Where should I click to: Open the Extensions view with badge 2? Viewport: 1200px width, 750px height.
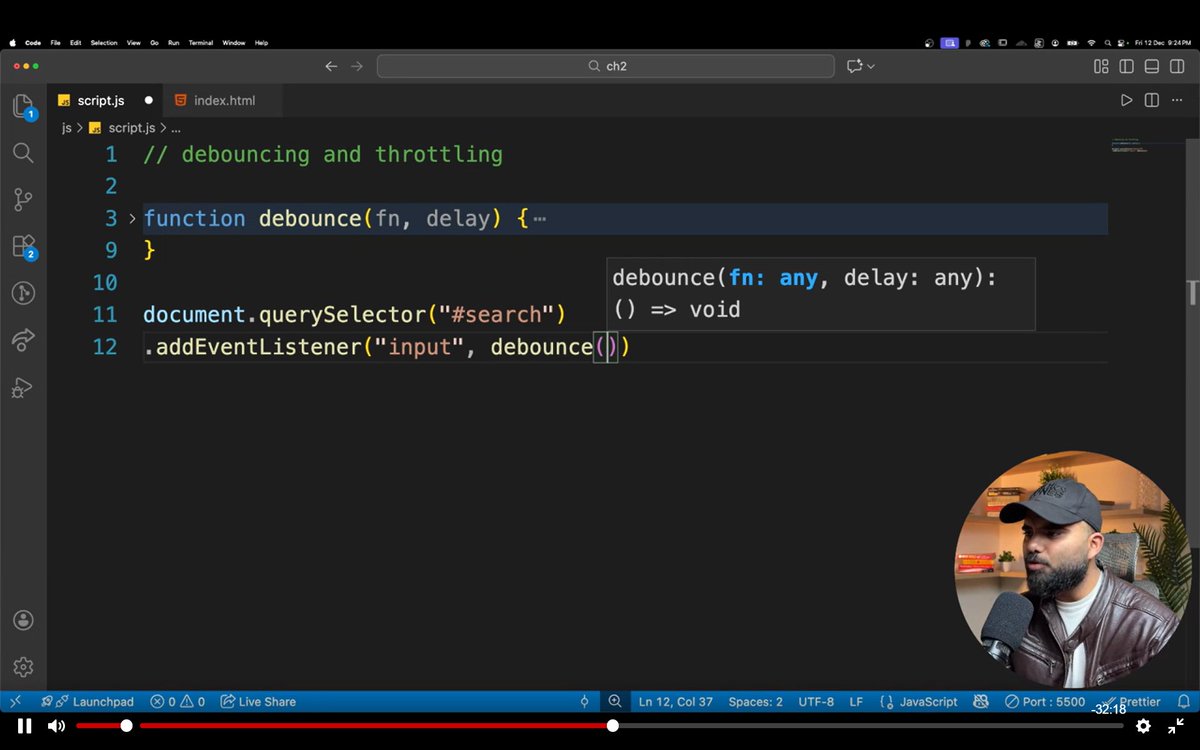(23, 247)
